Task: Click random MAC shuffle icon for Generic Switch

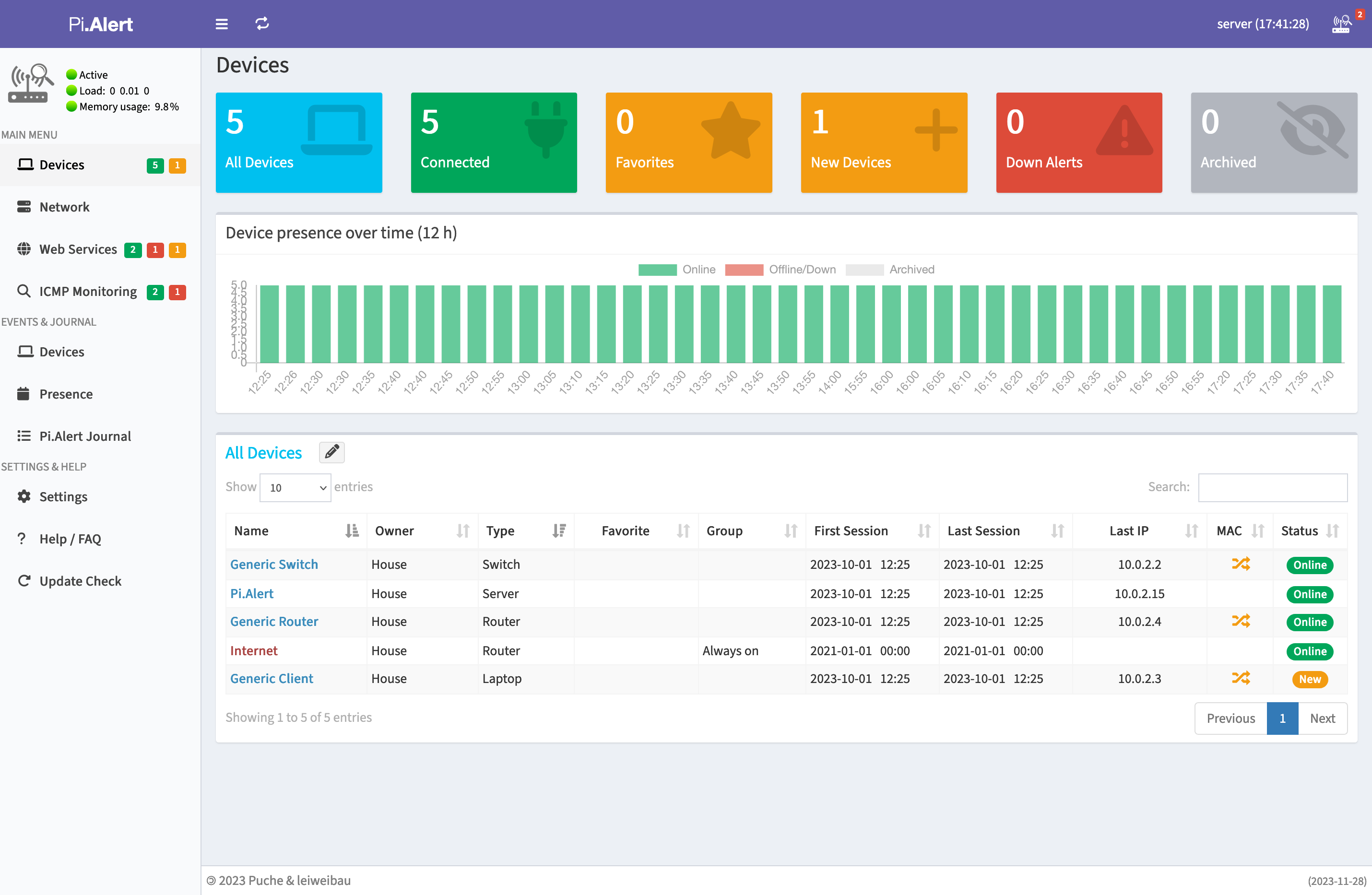Action: coord(1241,564)
